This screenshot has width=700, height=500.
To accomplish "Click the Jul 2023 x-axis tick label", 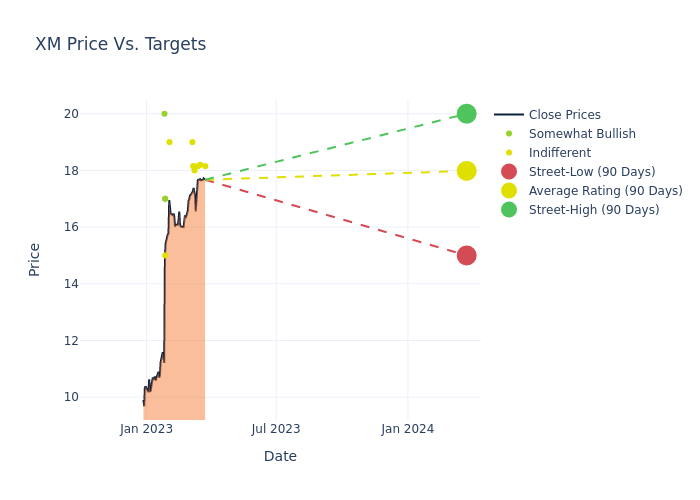I will tap(276, 429).
